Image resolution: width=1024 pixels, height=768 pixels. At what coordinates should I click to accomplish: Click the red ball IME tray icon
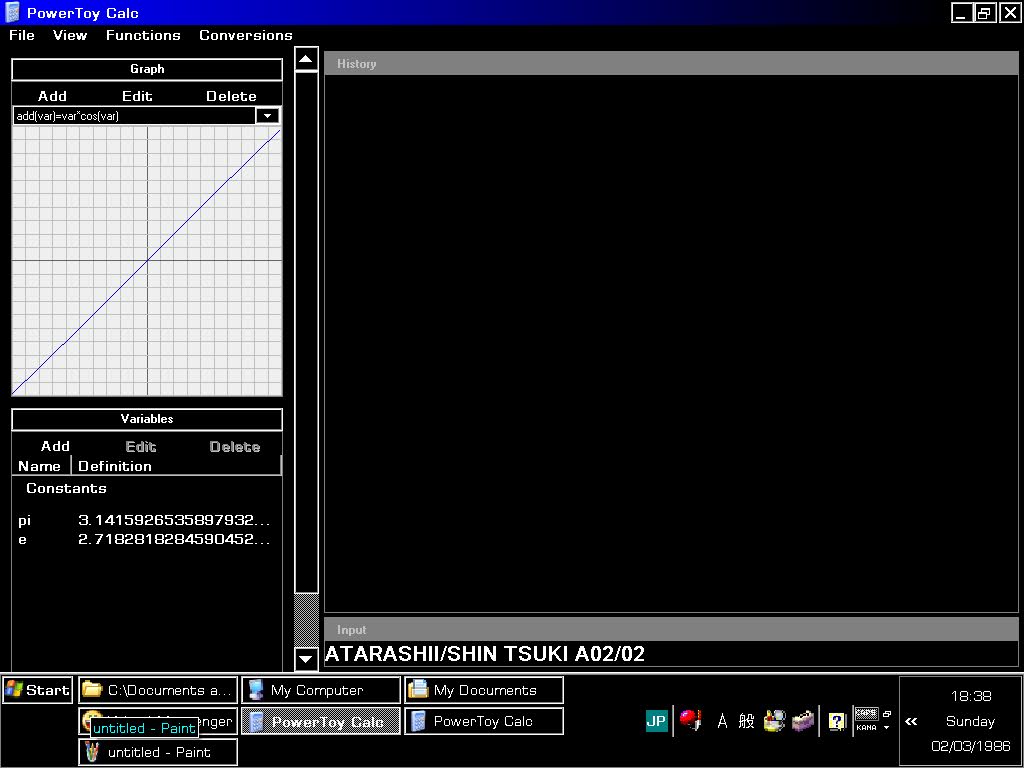(x=690, y=720)
